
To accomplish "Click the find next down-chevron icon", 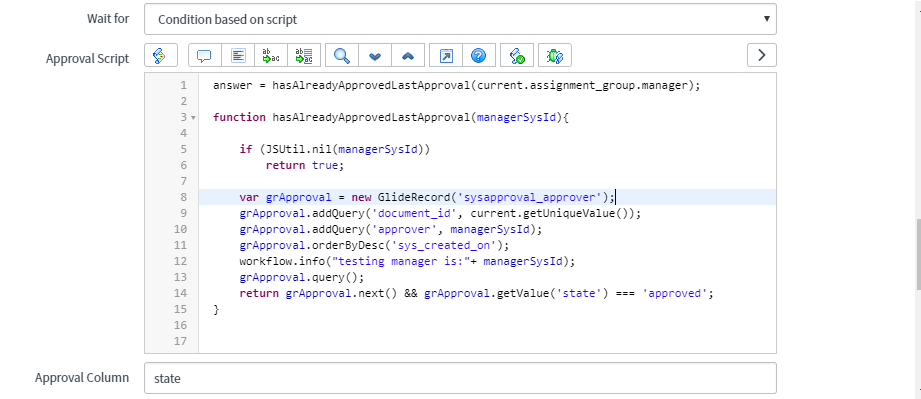I will coord(375,55).
